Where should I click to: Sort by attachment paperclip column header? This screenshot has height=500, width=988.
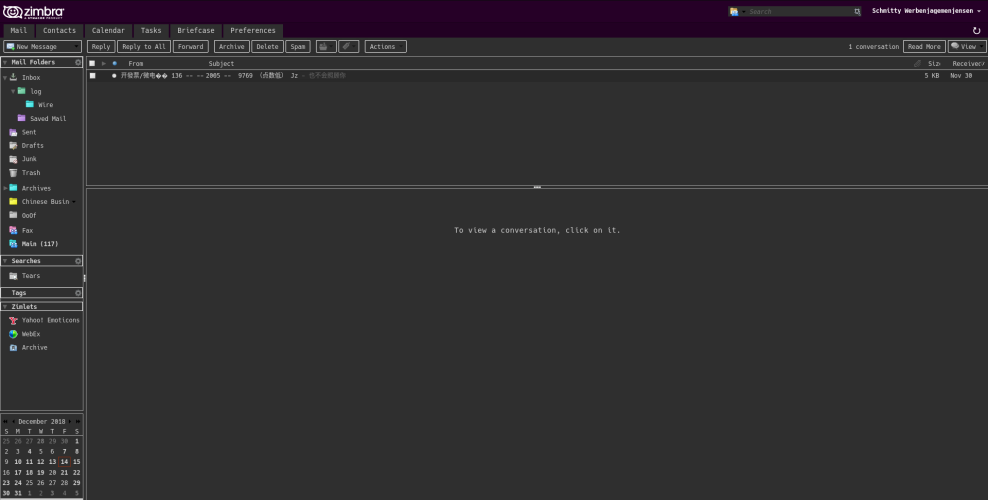917,64
